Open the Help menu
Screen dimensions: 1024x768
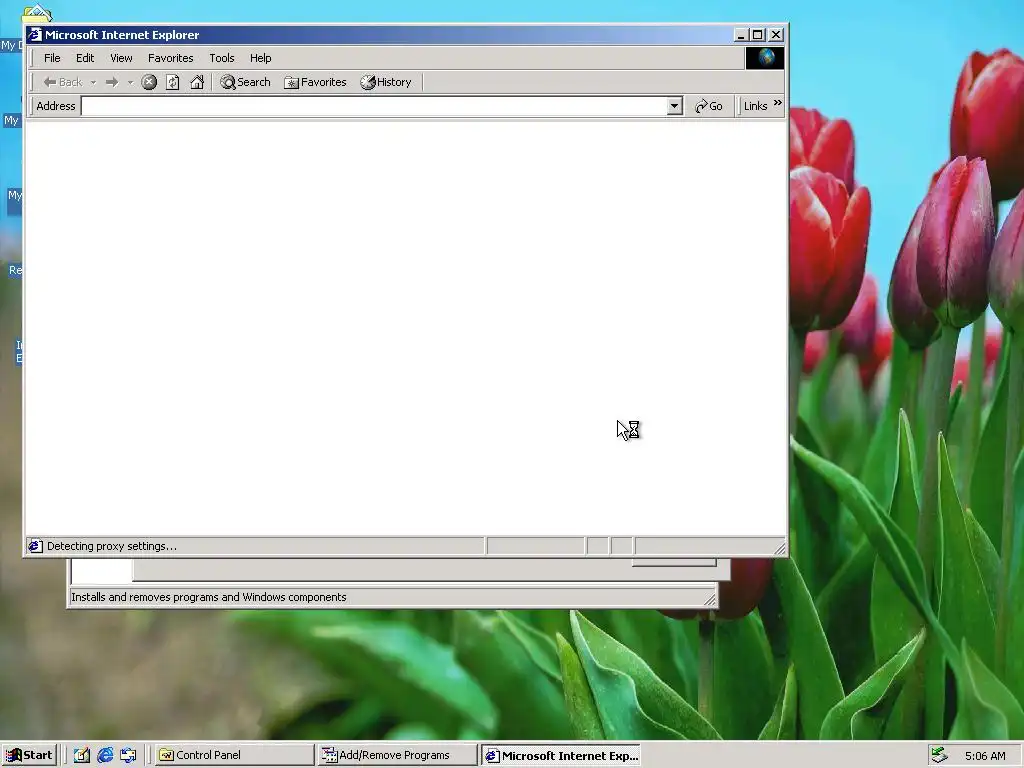point(261,58)
